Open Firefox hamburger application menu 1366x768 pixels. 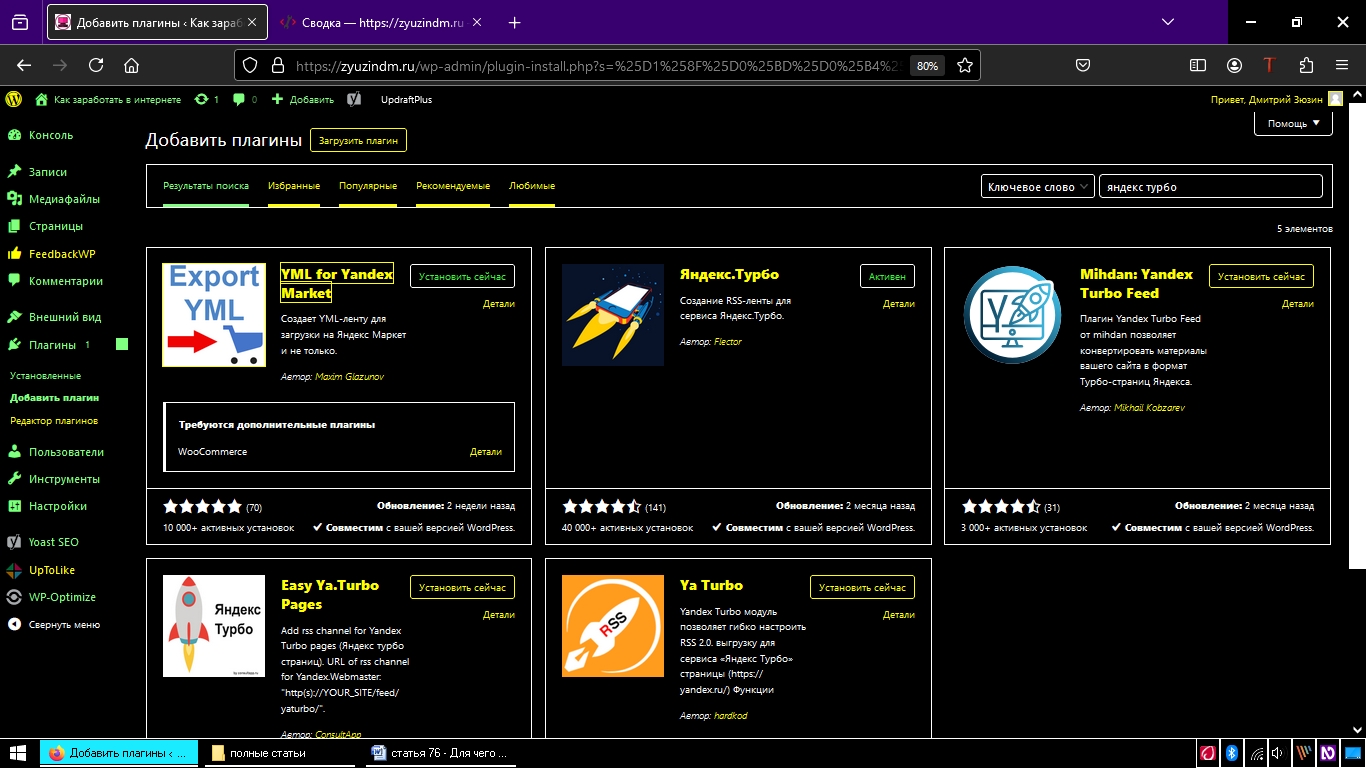click(1342, 65)
